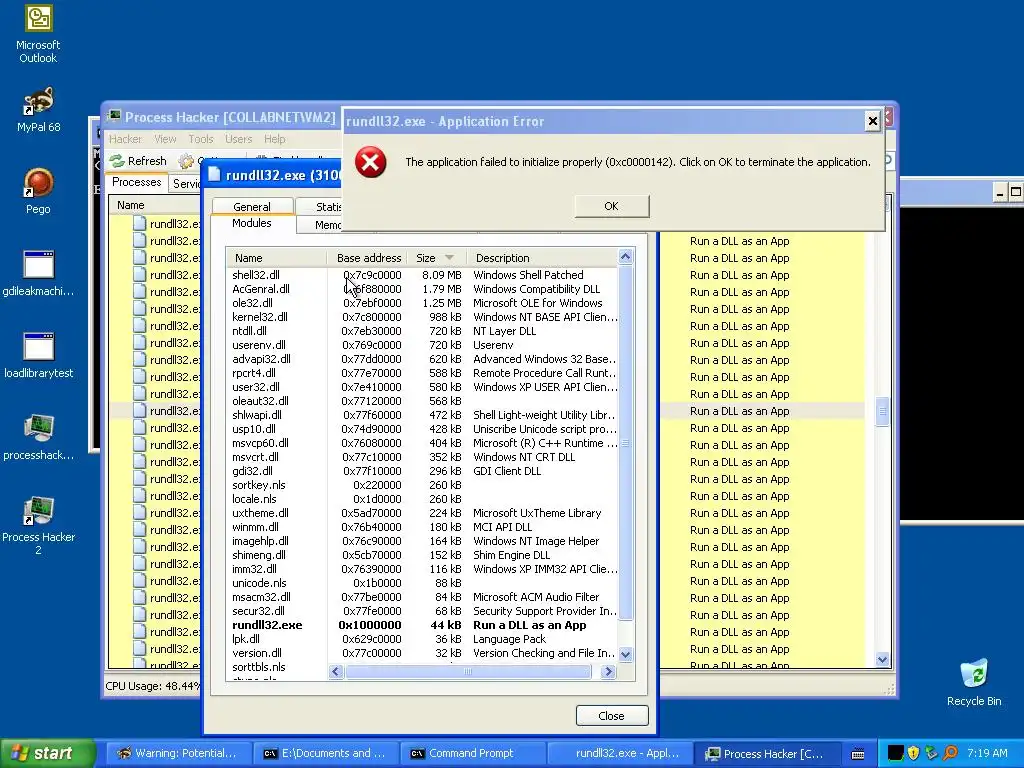This screenshot has width=1024, height=768.
Task: Select sortkey.nls module row
Action: click(x=422, y=485)
